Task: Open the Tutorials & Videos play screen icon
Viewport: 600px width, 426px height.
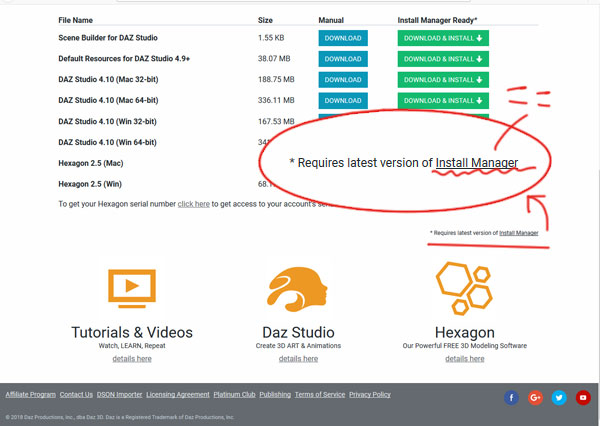Action: [x=132, y=289]
